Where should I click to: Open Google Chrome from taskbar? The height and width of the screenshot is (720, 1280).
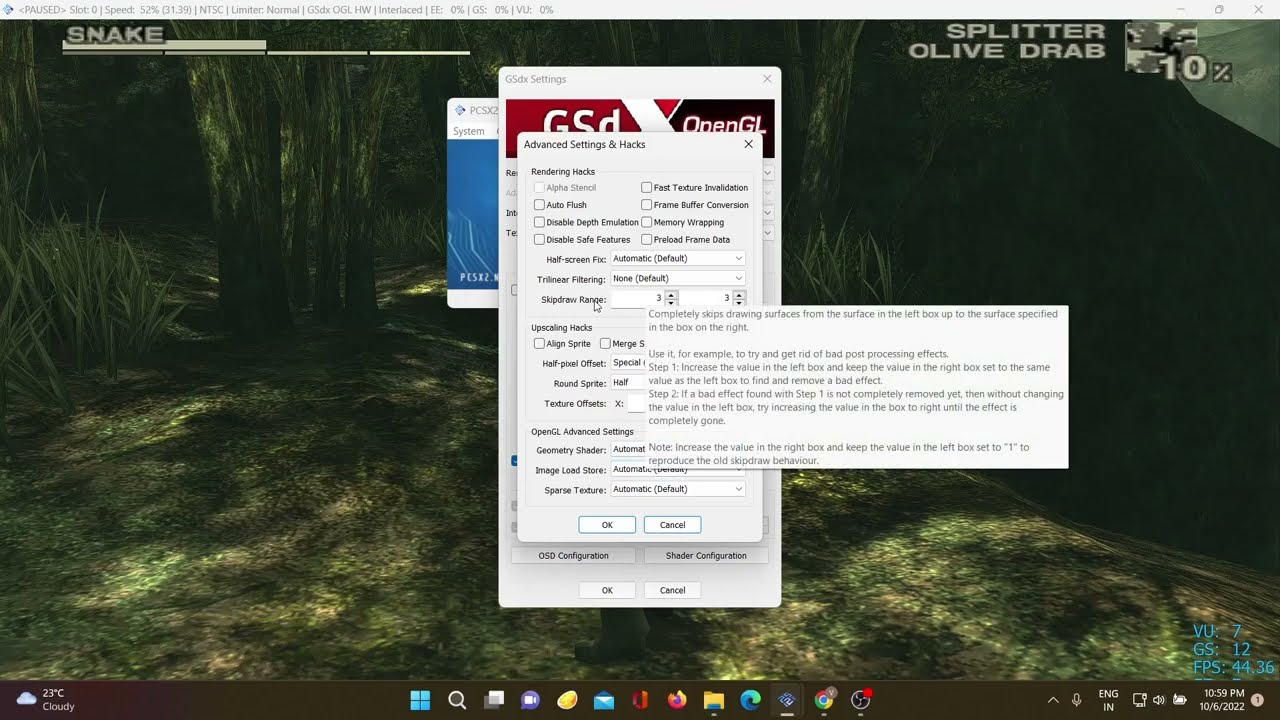[x=824, y=700]
